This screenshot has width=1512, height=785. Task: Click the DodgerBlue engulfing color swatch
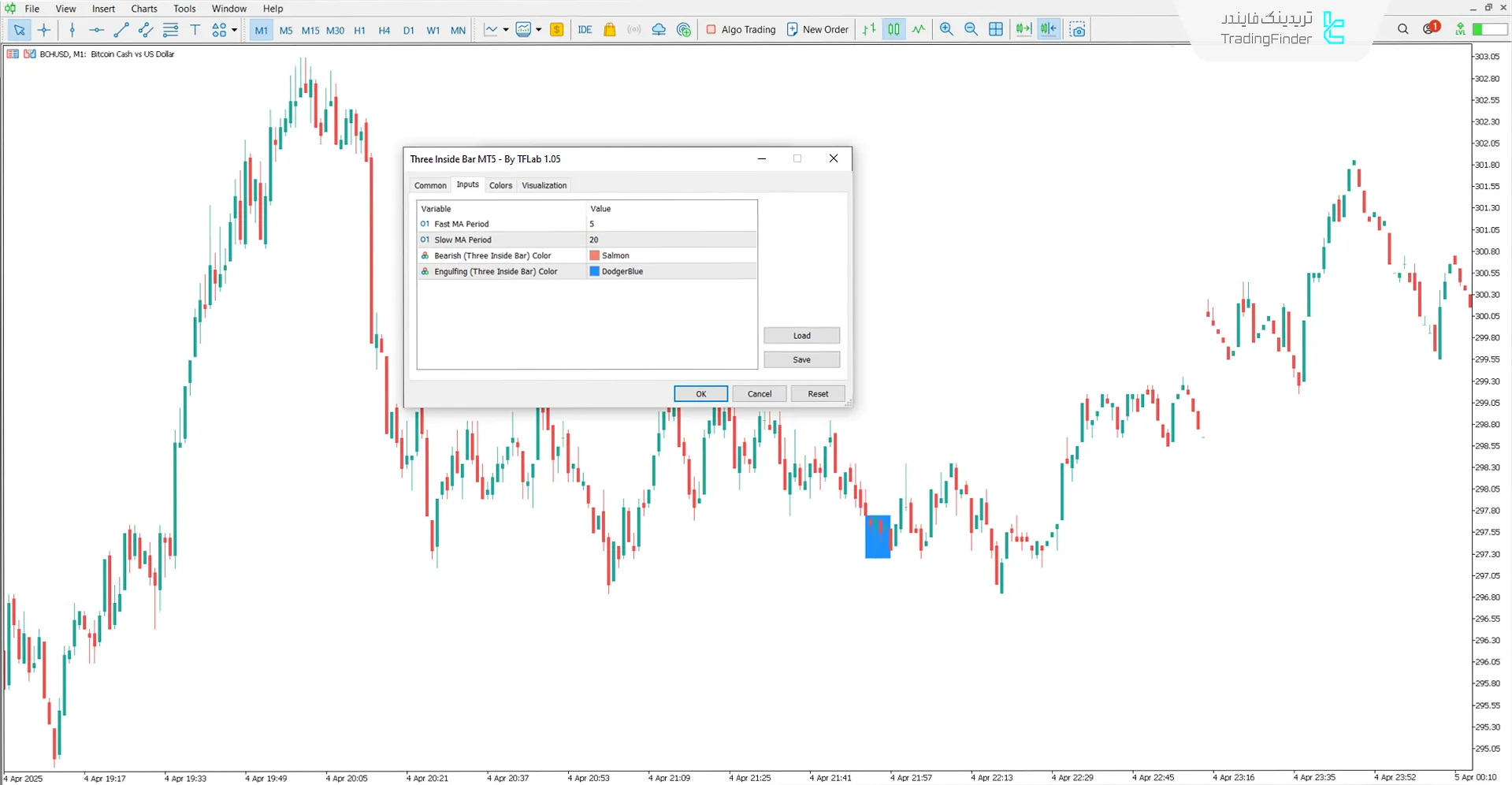595,271
